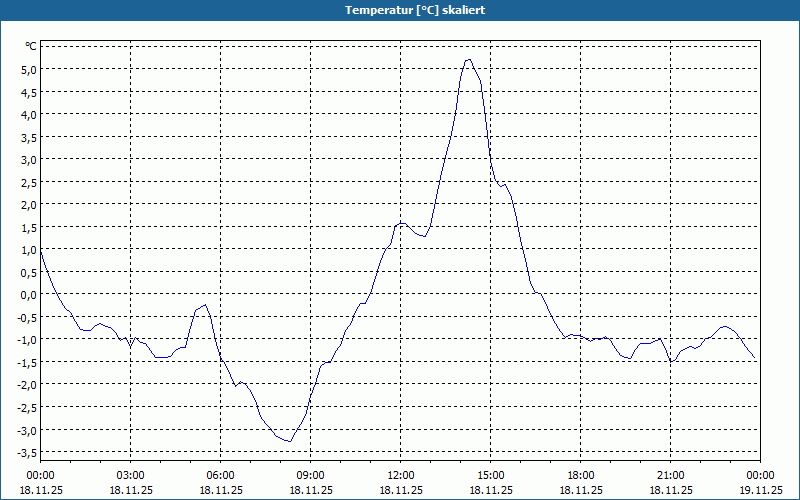This screenshot has height=500, width=800.
Task: Select the -1,5 y-axis label
Action: pyautogui.click(x=27, y=362)
